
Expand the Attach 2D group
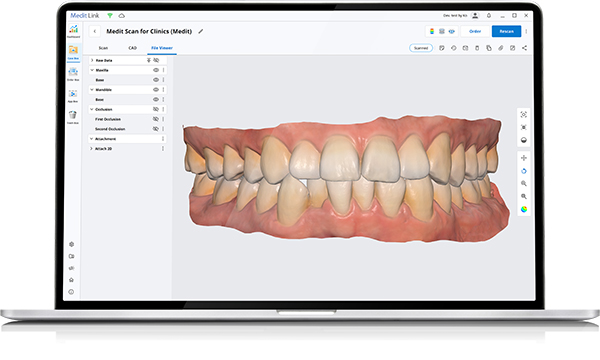(x=91, y=148)
